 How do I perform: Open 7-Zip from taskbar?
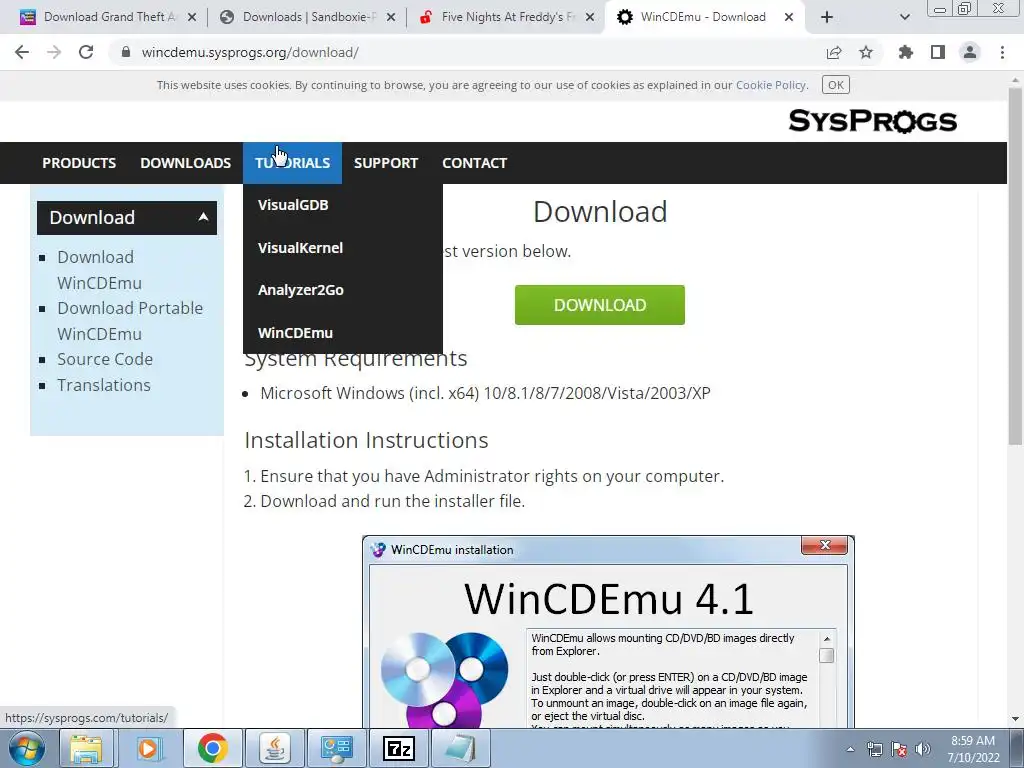tap(399, 748)
